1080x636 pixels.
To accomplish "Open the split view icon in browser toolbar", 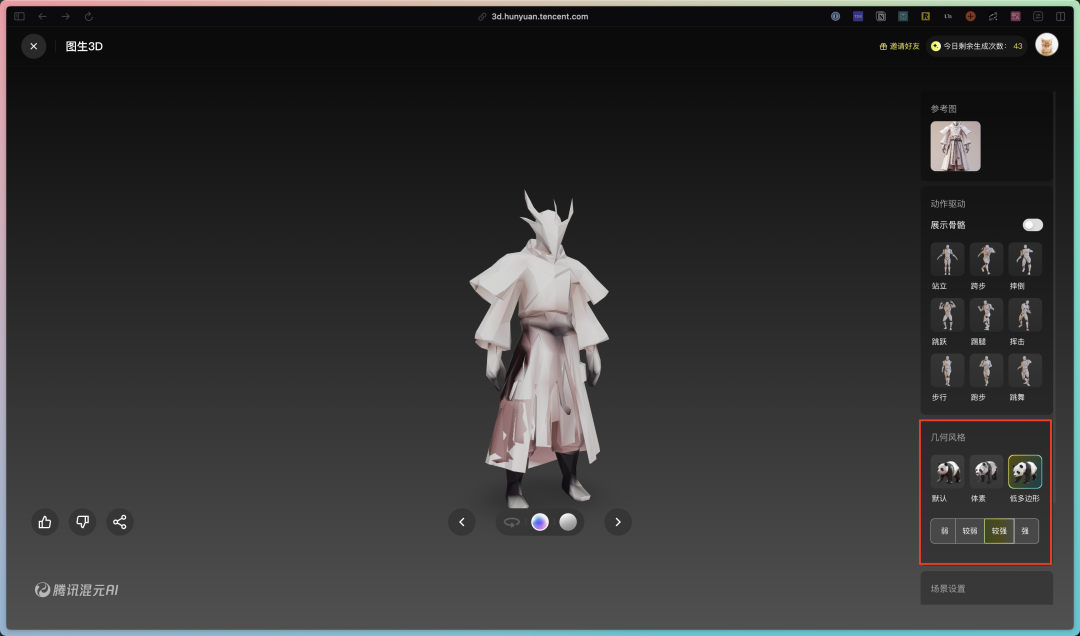I will 1061,17.
